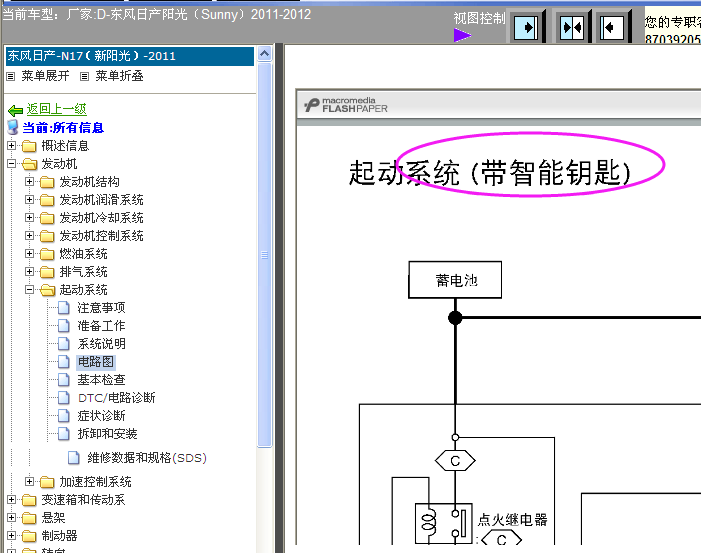This screenshot has height=553, width=701.
Task: Open the DTC/电路诊断 document icon
Action: click(64, 397)
